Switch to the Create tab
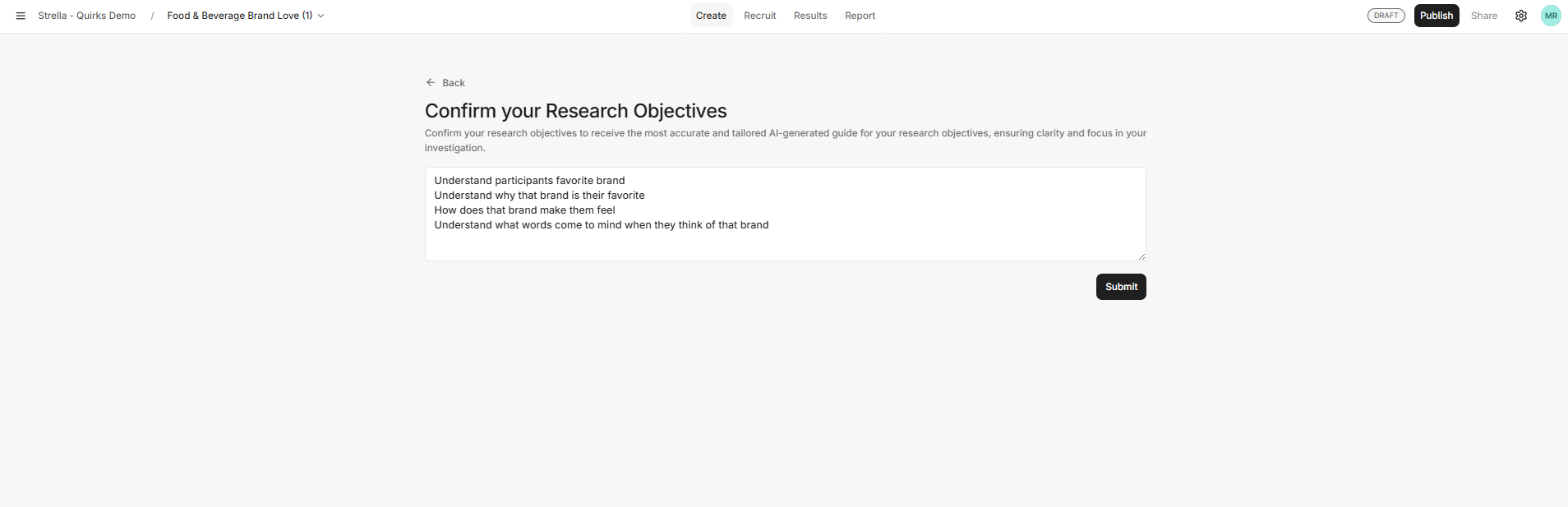The height and width of the screenshot is (507, 1568). click(x=711, y=16)
